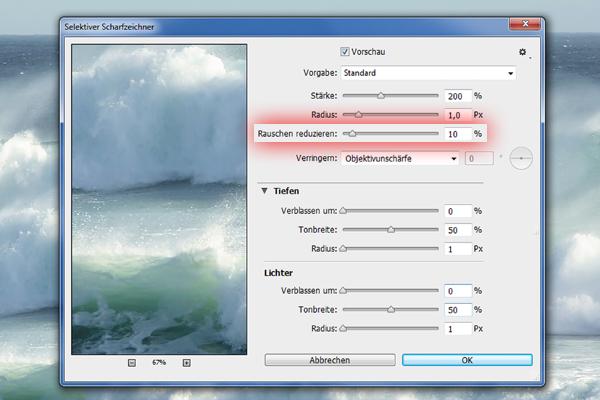Click the Tiefen Tonbreite slider handle
This screenshot has height=400, width=600.
point(391,230)
